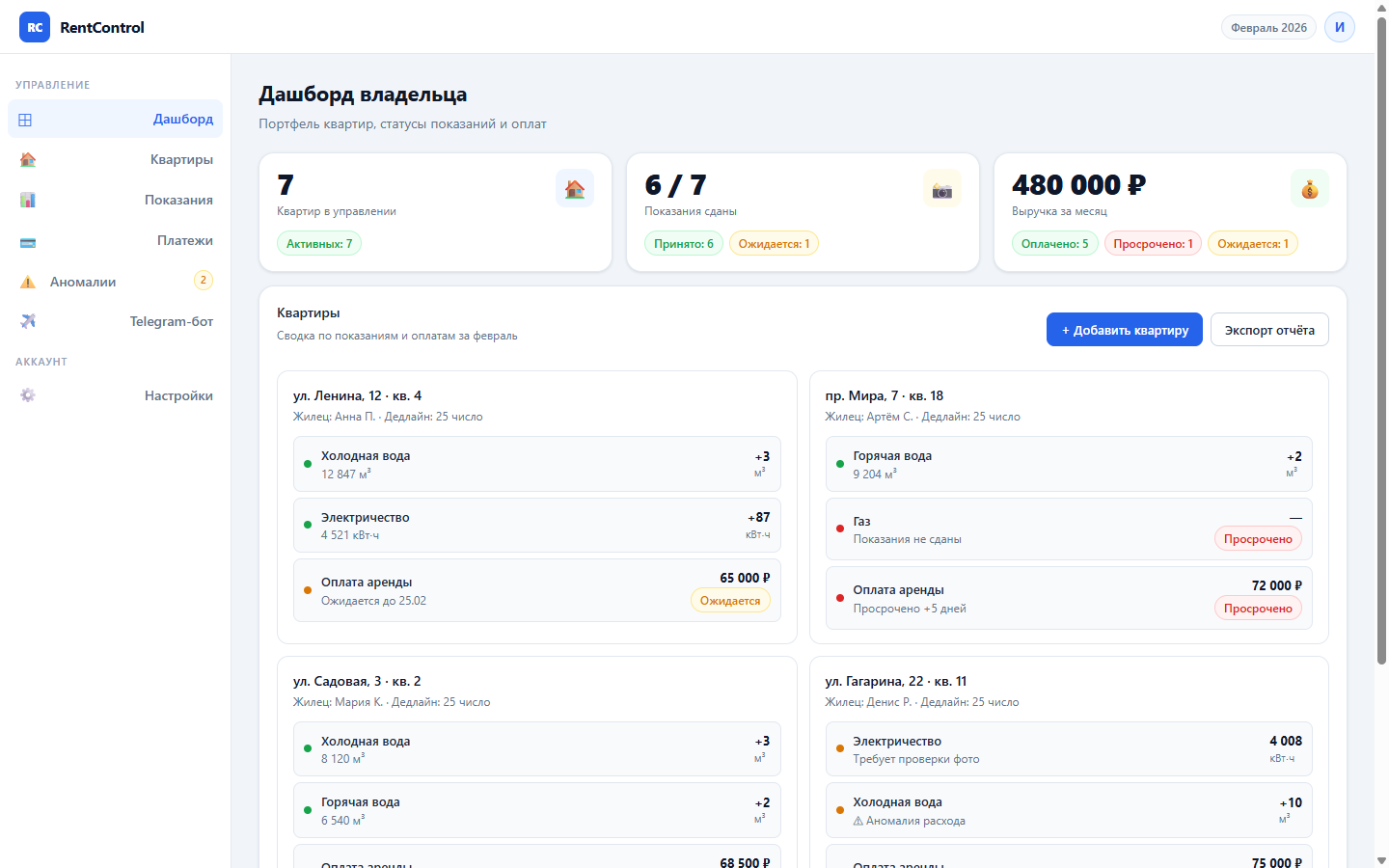Image resolution: width=1389 pixels, height=868 pixels.
Task: Click the Ожидается badge under Оплата аренды
Action: [730, 600]
